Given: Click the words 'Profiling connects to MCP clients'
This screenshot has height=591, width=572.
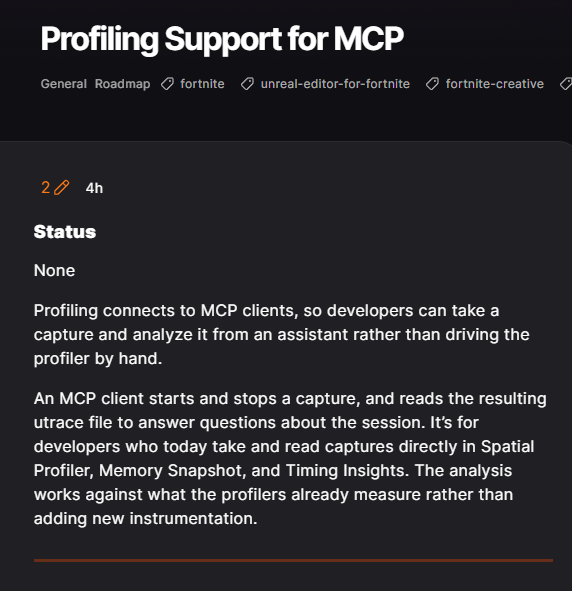Looking at the screenshot, I should [164, 311].
